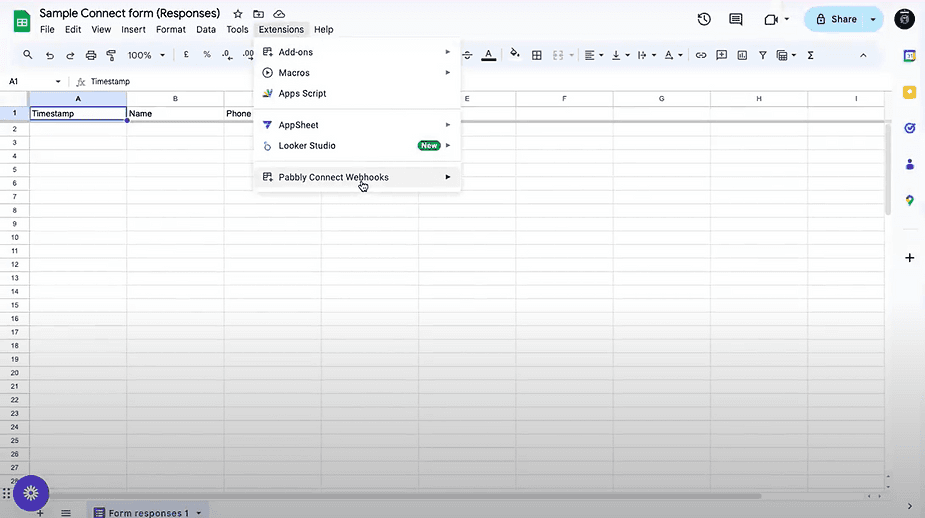Open the Google account avatar
This screenshot has width=925, height=518.
[904, 19]
